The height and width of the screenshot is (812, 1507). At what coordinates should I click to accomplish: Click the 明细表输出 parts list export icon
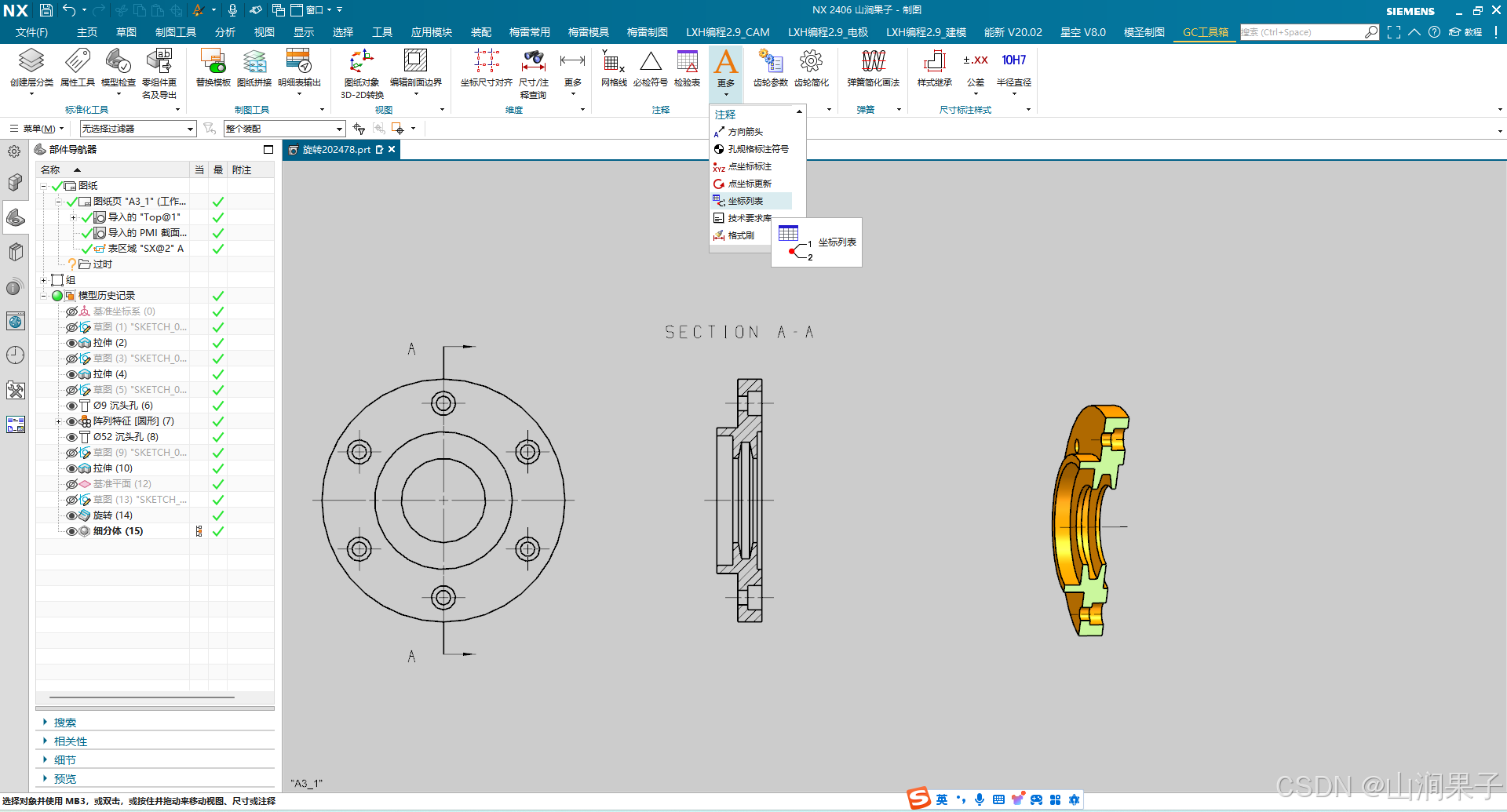point(299,68)
